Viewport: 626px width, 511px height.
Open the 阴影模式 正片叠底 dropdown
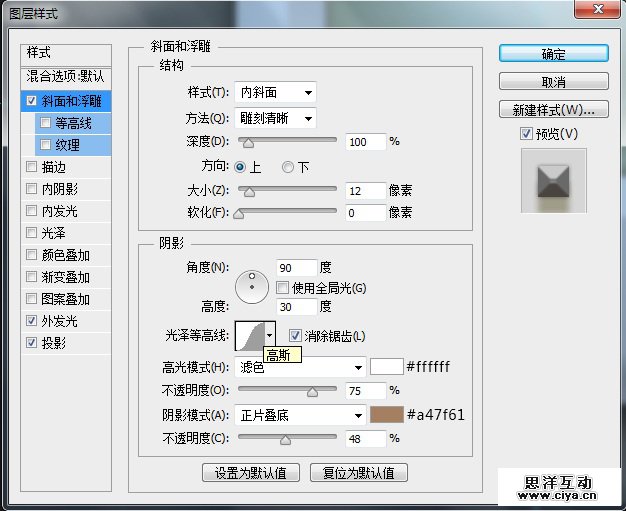point(300,416)
